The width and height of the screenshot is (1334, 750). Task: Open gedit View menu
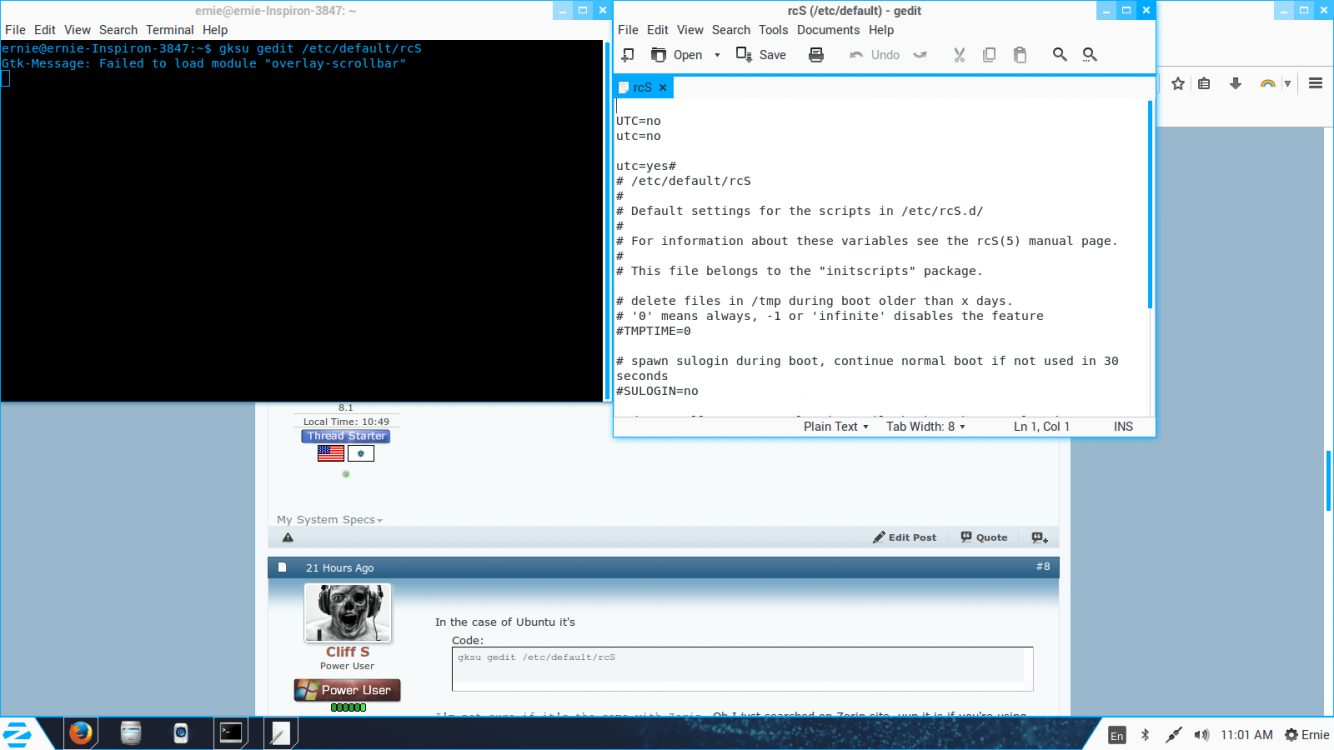[690, 30]
